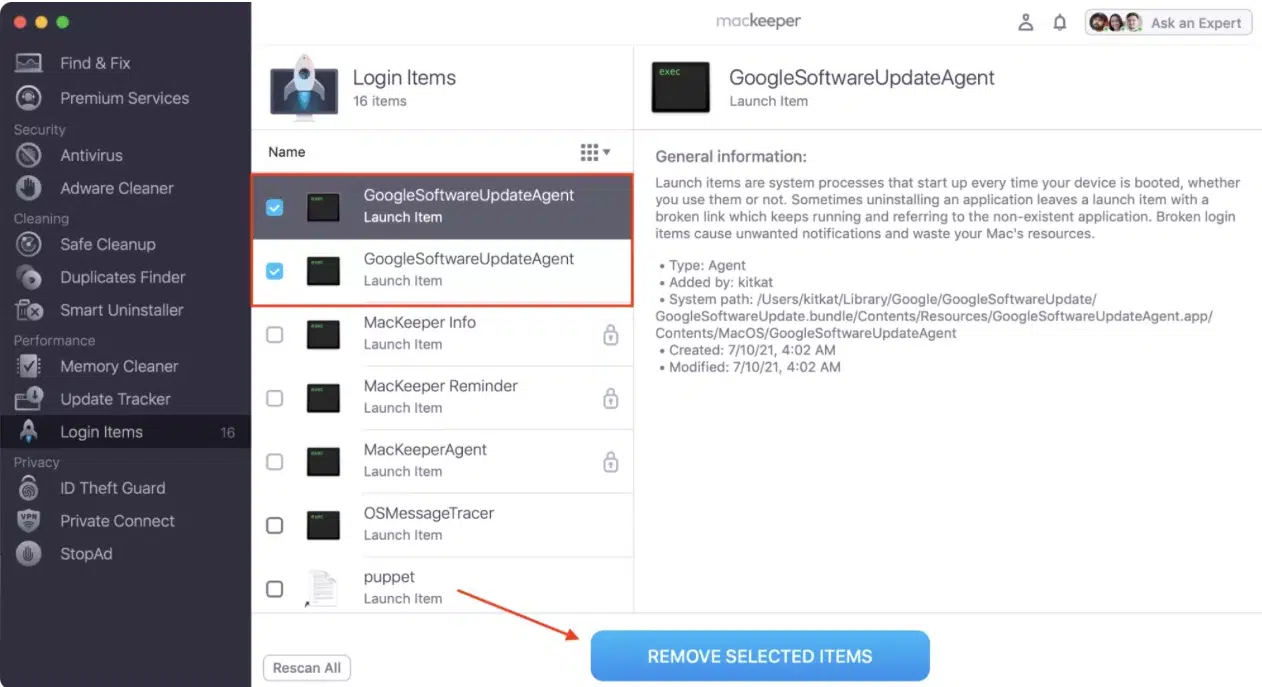This screenshot has width=1262, height=687.
Task: Check the MacKeeperAgent checkbox
Action: [x=274, y=462]
